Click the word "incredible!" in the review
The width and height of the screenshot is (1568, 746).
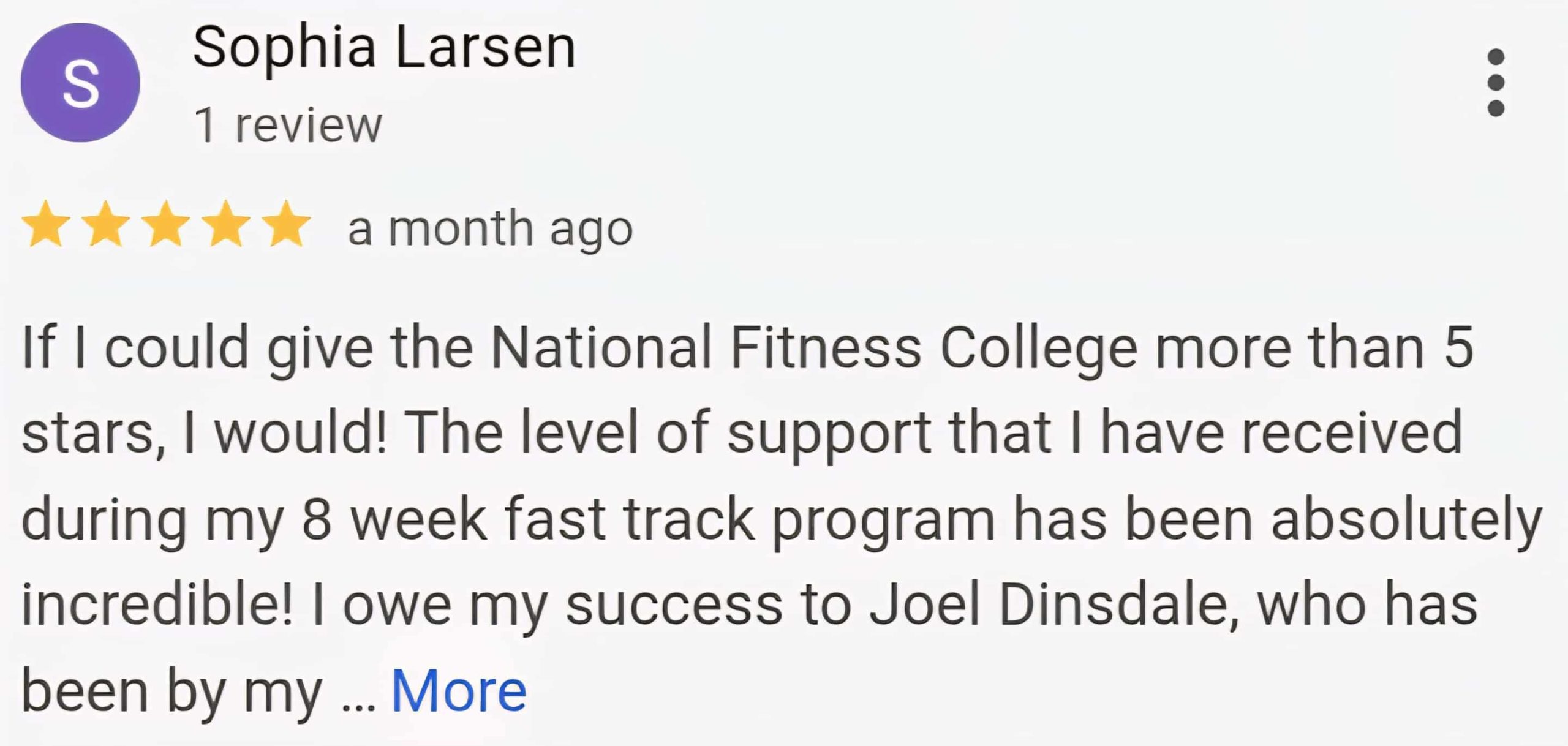tap(157, 605)
